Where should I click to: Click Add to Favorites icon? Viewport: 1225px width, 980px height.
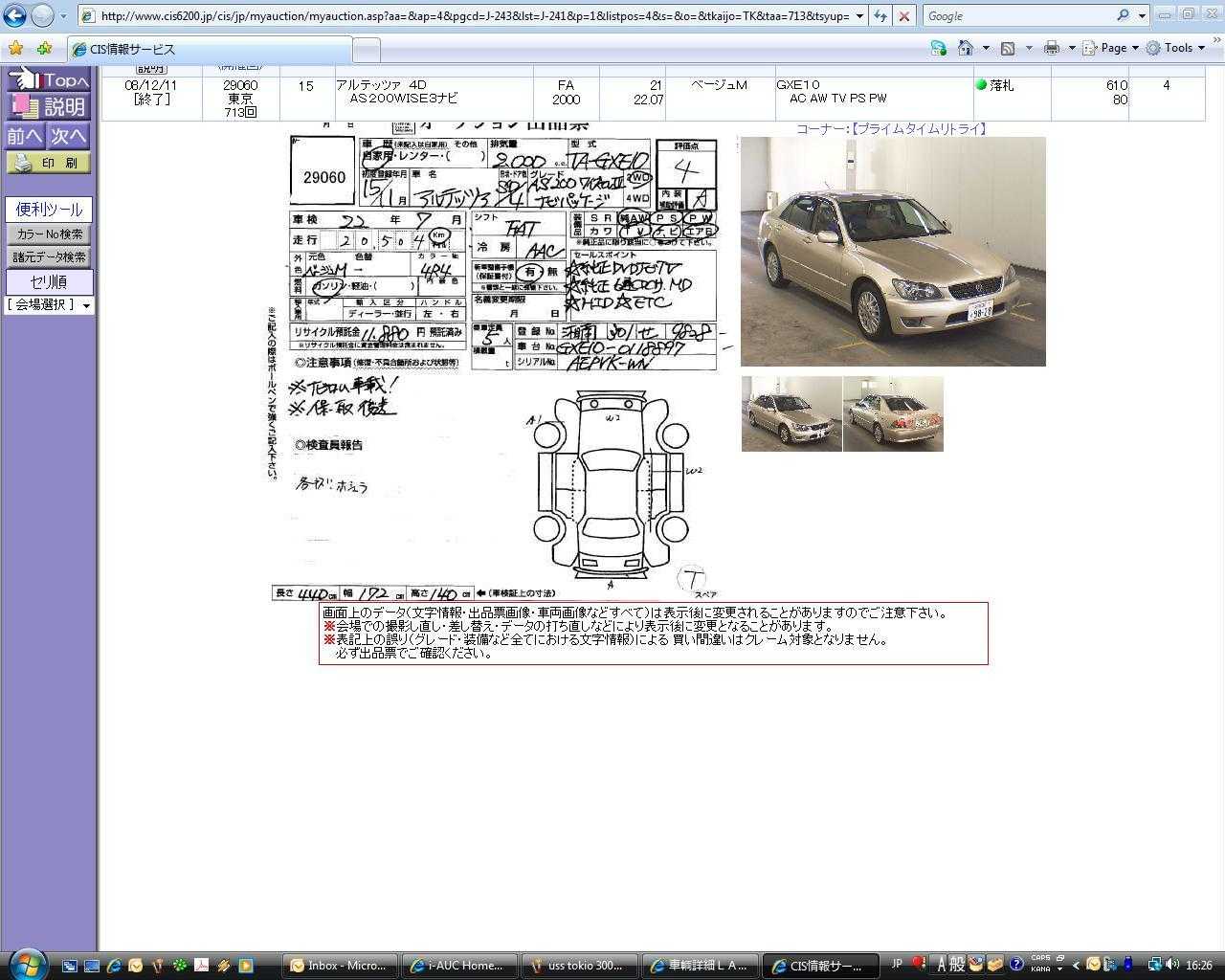pyautogui.click(x=45, y=48)
